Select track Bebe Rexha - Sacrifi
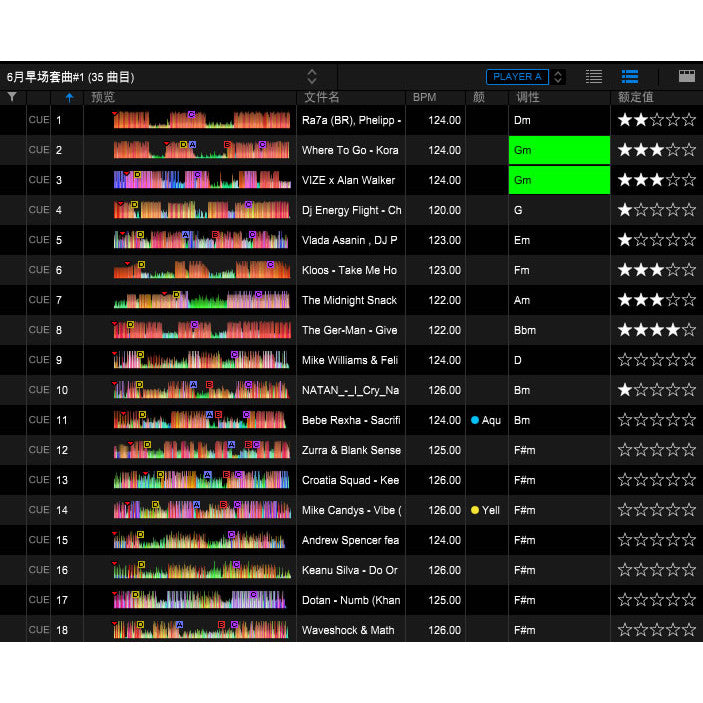This screenshot has height=703, width=703. point(351,420)
